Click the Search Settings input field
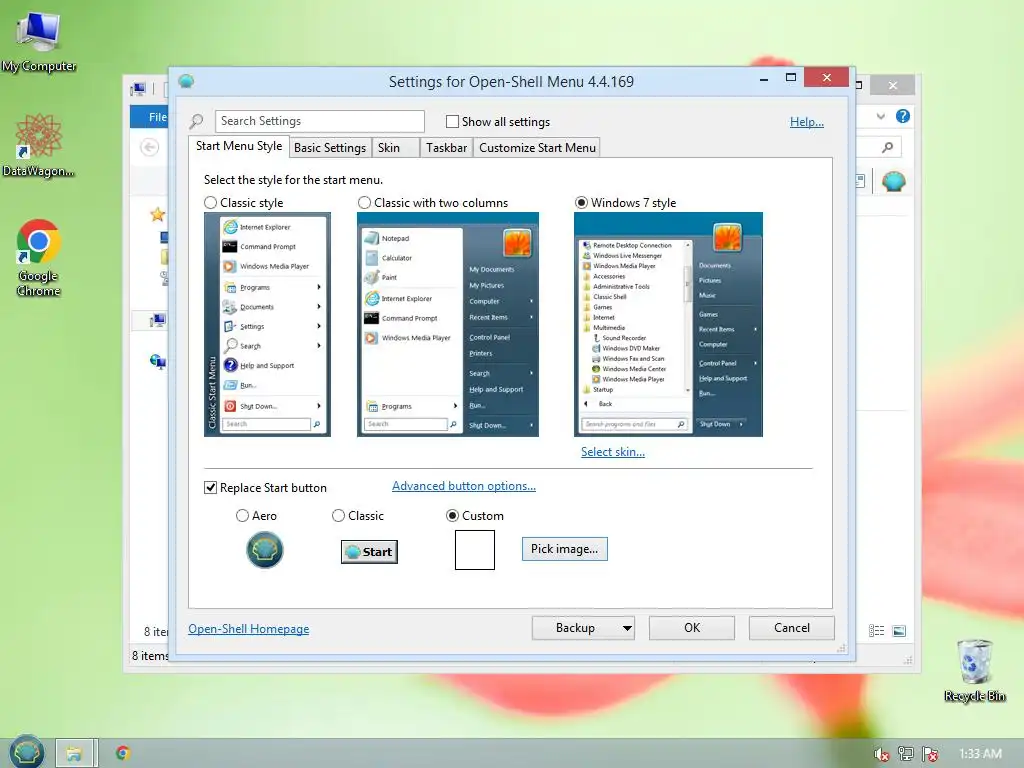 point(319,121)
